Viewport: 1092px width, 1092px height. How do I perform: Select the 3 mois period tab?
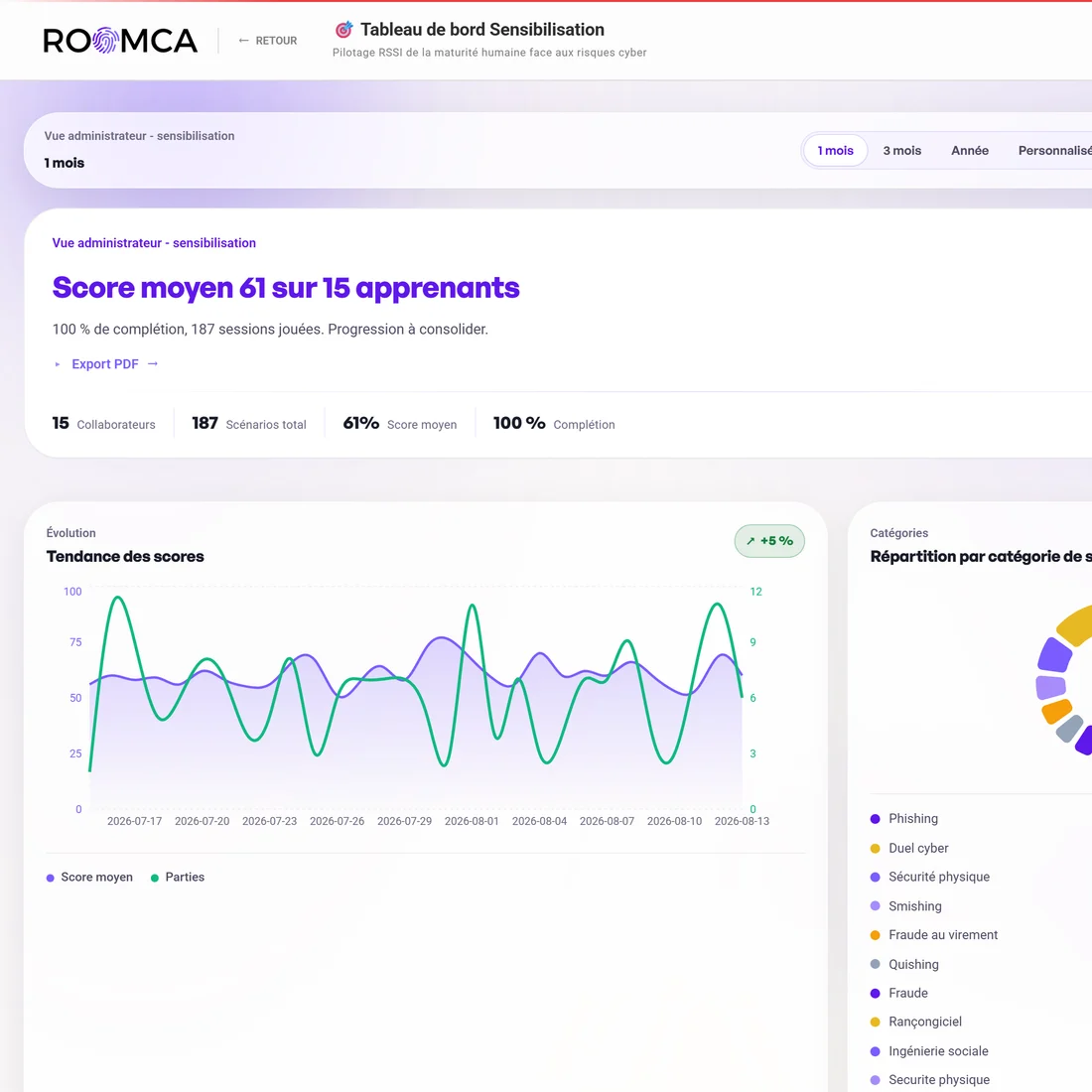coord(901,151)
